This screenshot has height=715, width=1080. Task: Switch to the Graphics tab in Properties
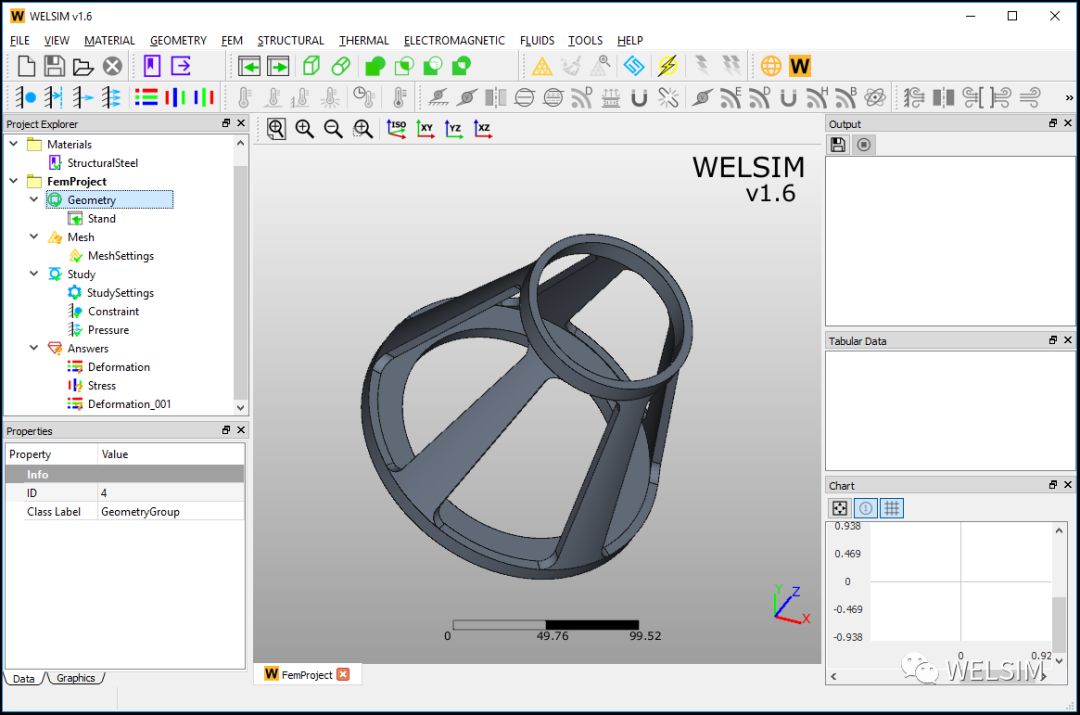(76, 678)
